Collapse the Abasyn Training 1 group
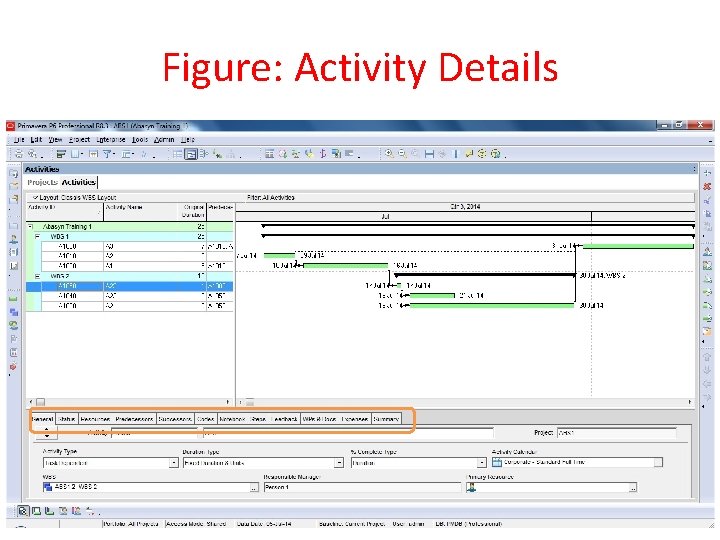Screen dimensions: 720x540 [31, 227]
